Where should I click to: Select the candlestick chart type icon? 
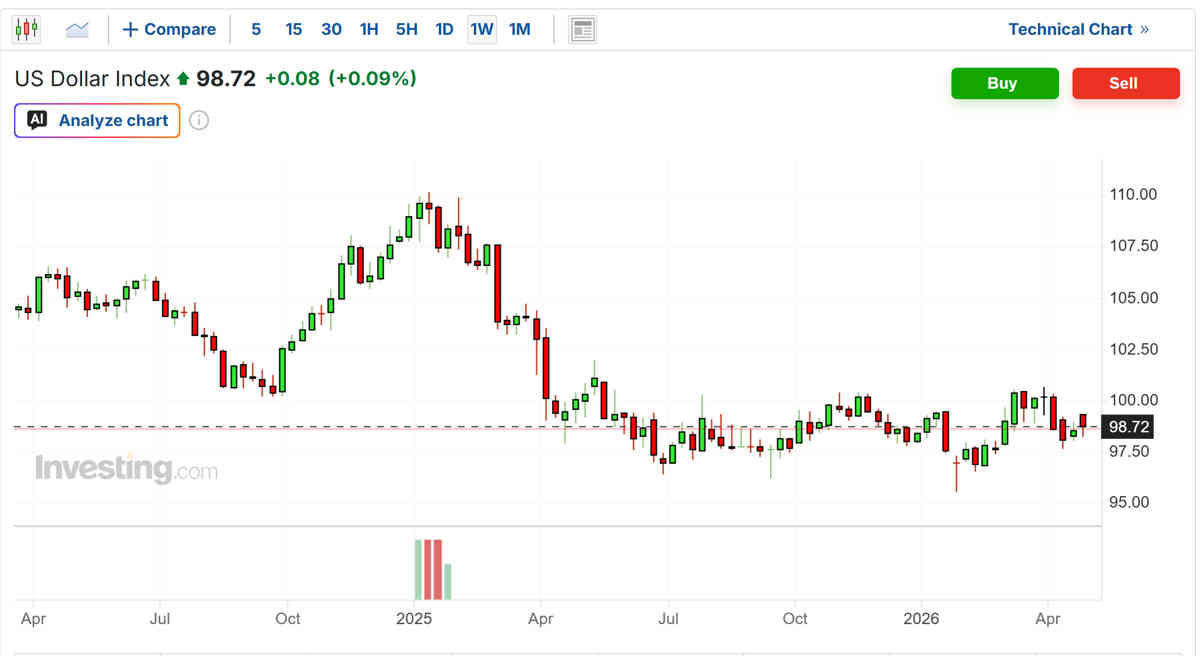26,29
